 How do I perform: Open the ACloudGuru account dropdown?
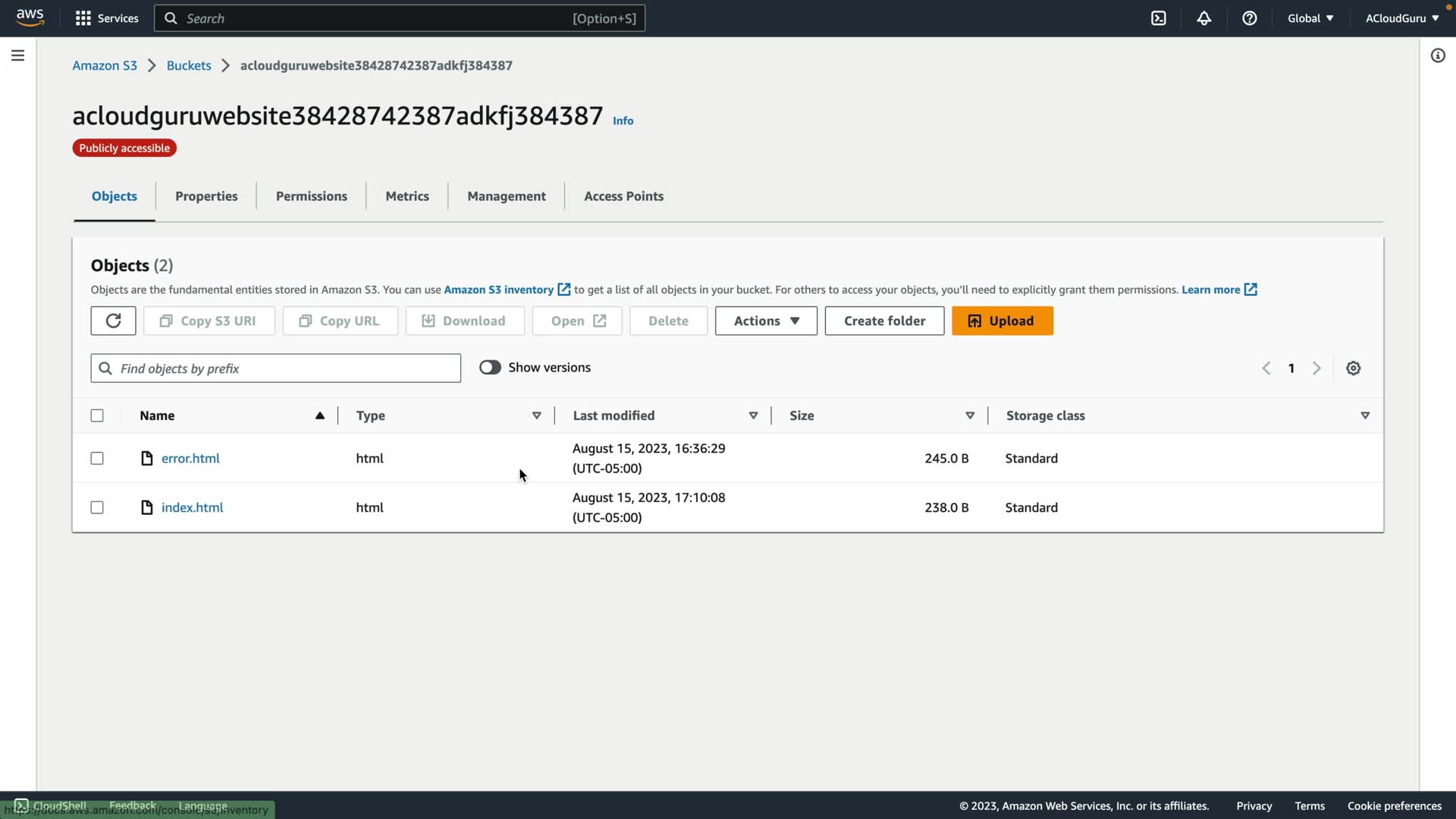[x=1401, y=18]
